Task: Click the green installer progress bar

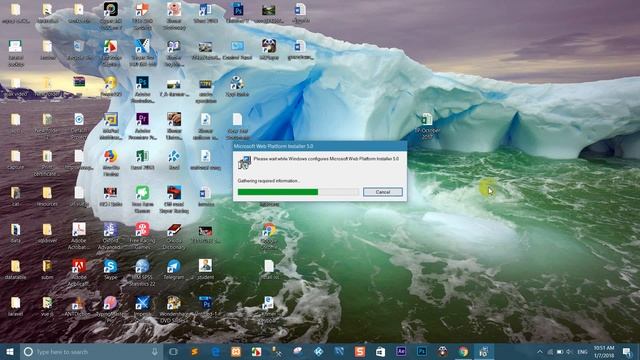Action: 278,192
